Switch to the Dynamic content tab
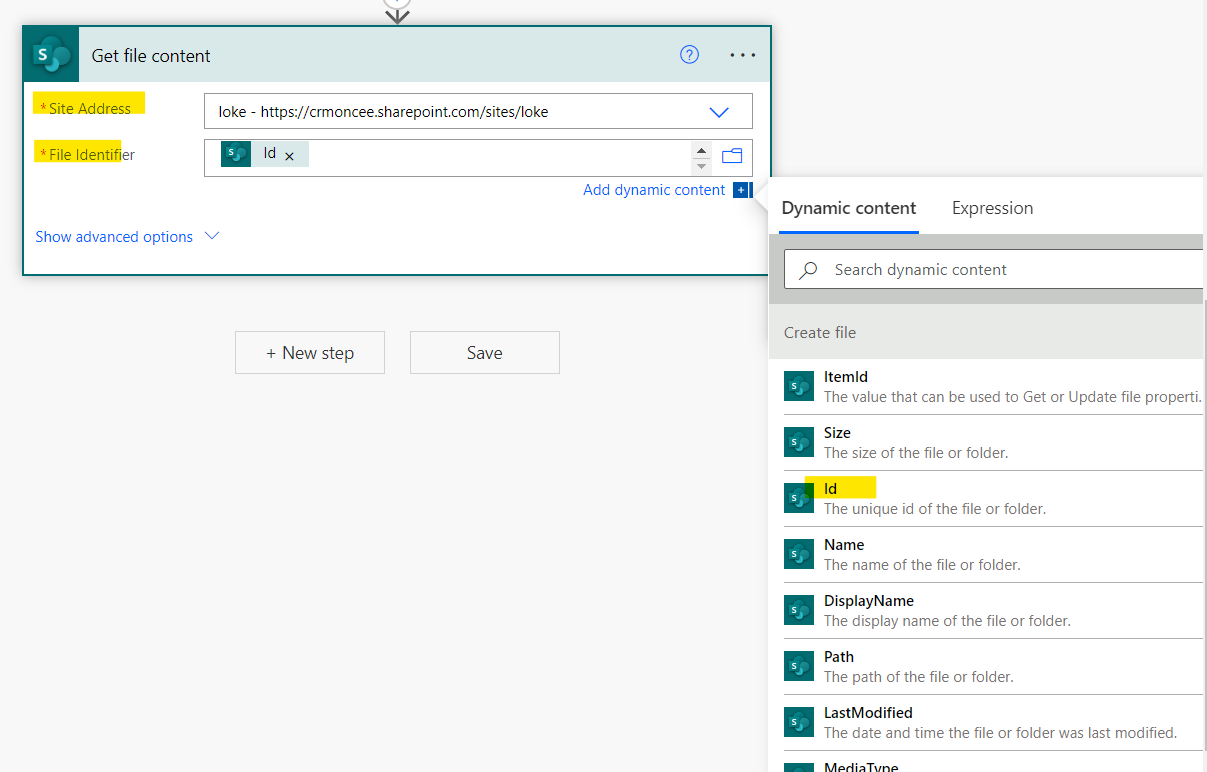This screenshot has width=1207, height=772. (x=849, y=208)
